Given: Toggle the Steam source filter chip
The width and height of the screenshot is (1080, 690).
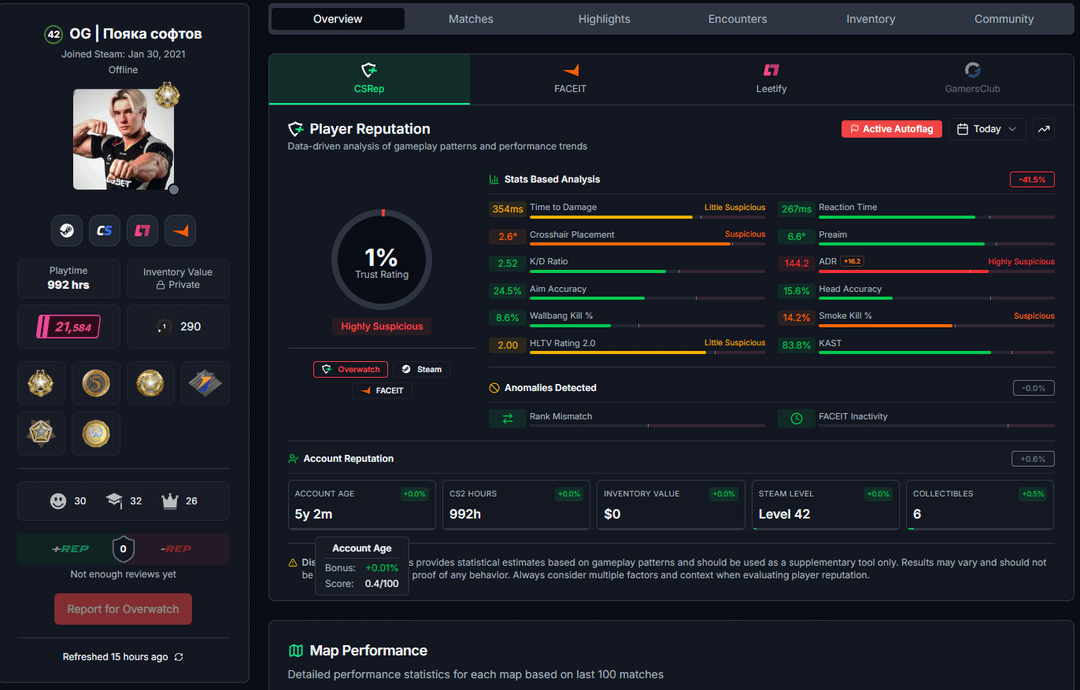Looking at the screenshot, I should click(421, 369).
